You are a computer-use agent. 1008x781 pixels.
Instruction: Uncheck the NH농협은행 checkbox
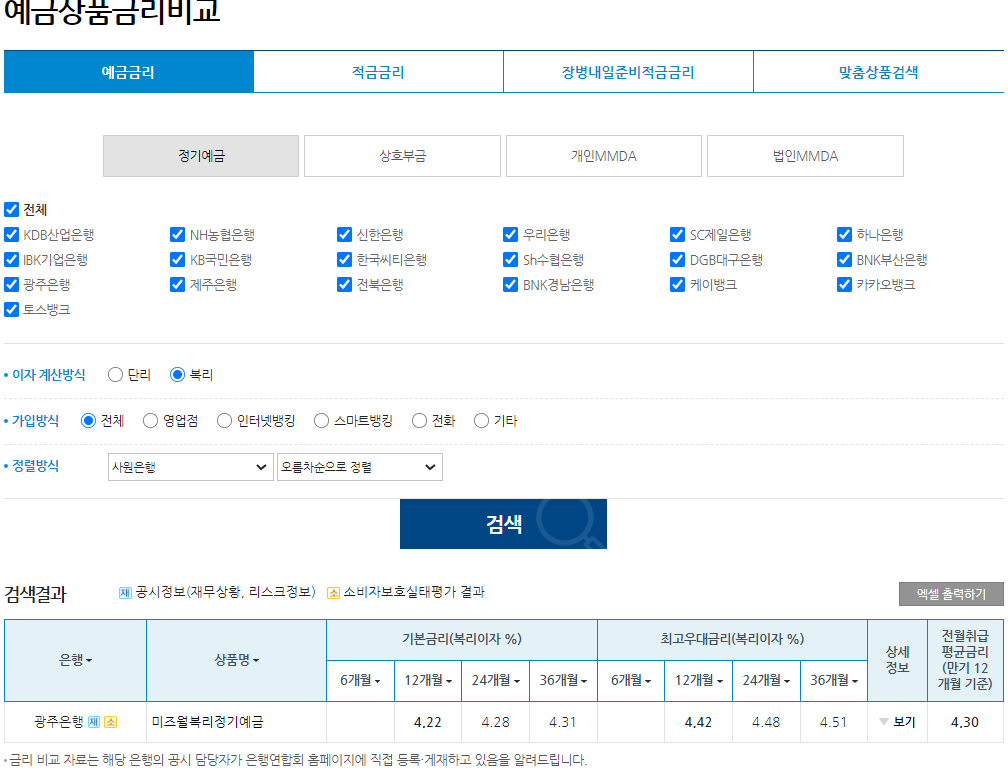(177, 235)
